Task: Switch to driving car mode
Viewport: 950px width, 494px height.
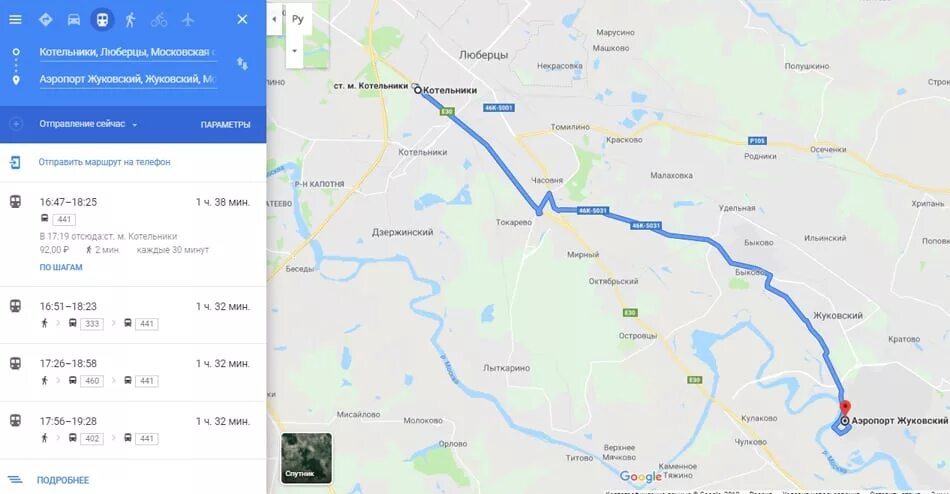Action: (x=73, y=19)
